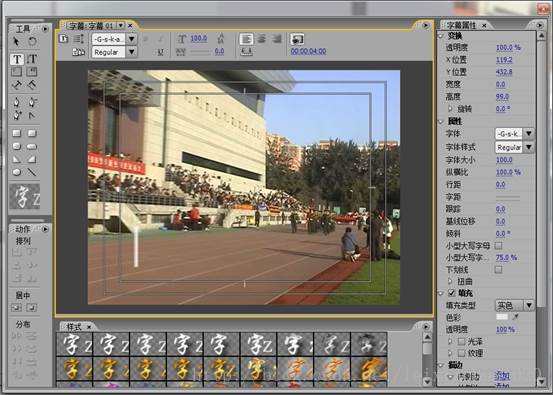Select the Line tool
Screen dimensions: 553x395
[32, 172]
